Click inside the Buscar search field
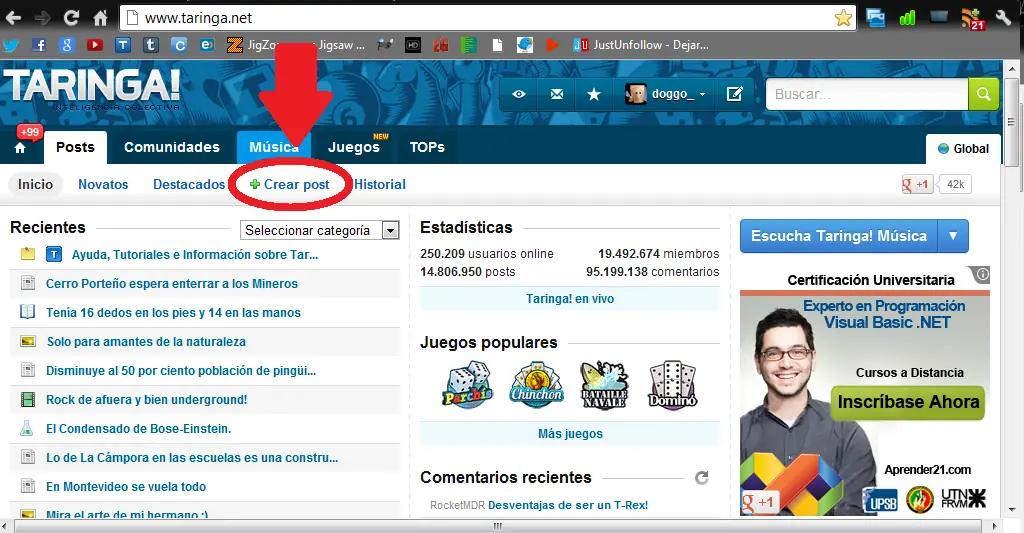The width and height of the screenshot is (1024, 533). coord(867,94)
